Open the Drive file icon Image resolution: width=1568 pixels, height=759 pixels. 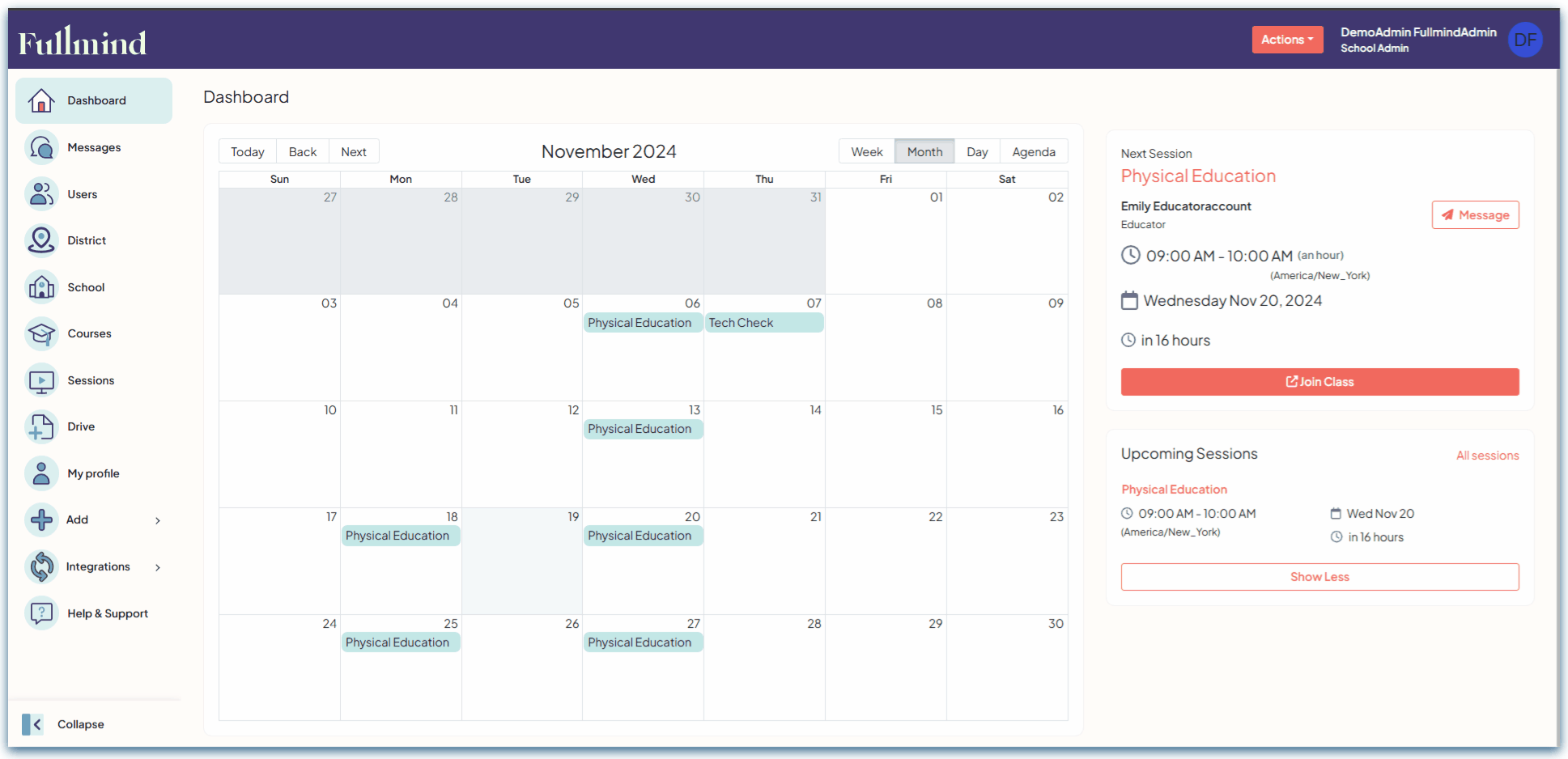(41, 426)
